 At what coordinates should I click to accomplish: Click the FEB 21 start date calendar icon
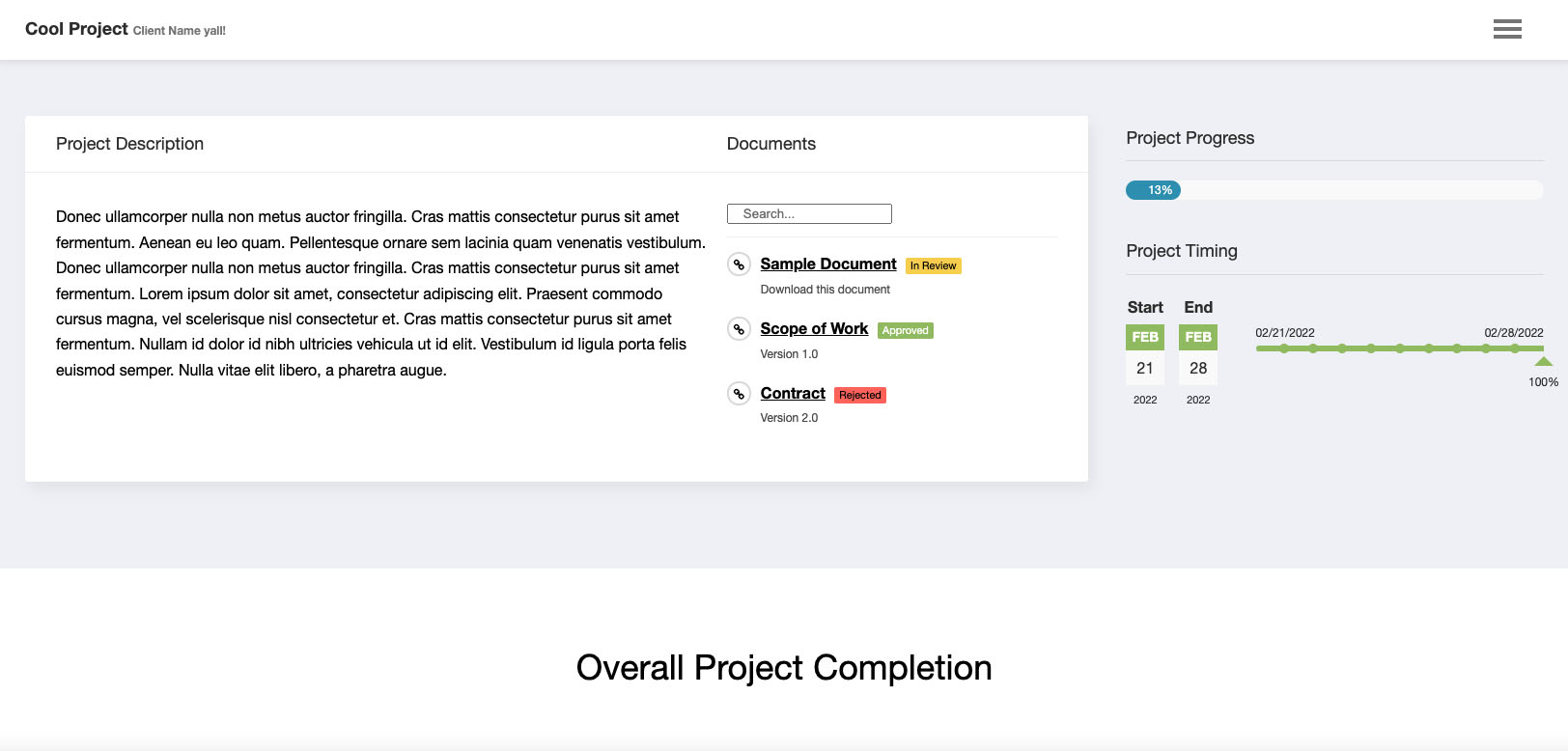[1145, 354]
